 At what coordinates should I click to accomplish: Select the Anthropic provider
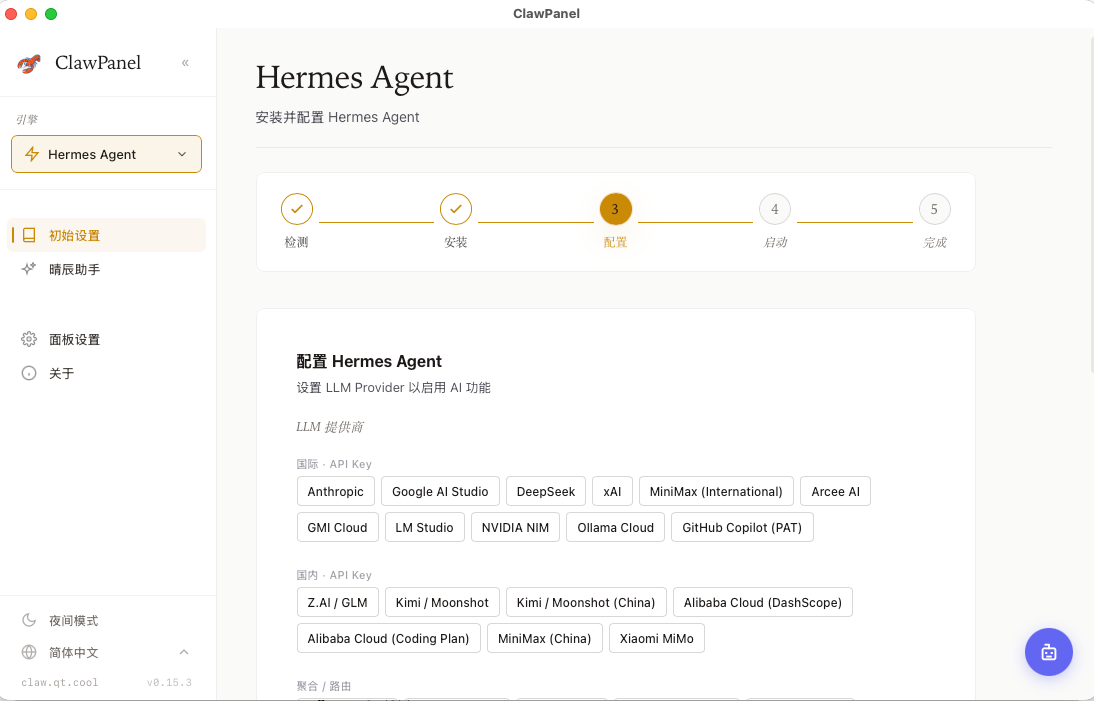point(336,491)
